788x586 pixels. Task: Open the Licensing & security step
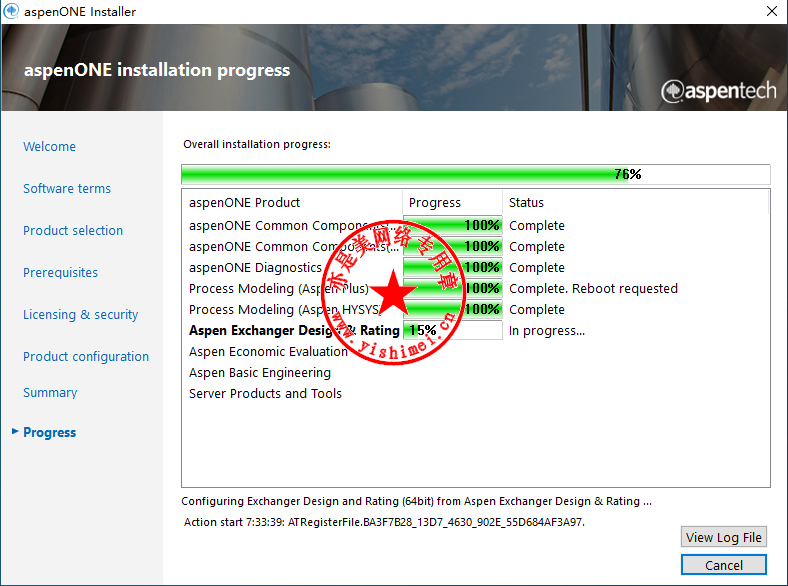click(80, 315)
